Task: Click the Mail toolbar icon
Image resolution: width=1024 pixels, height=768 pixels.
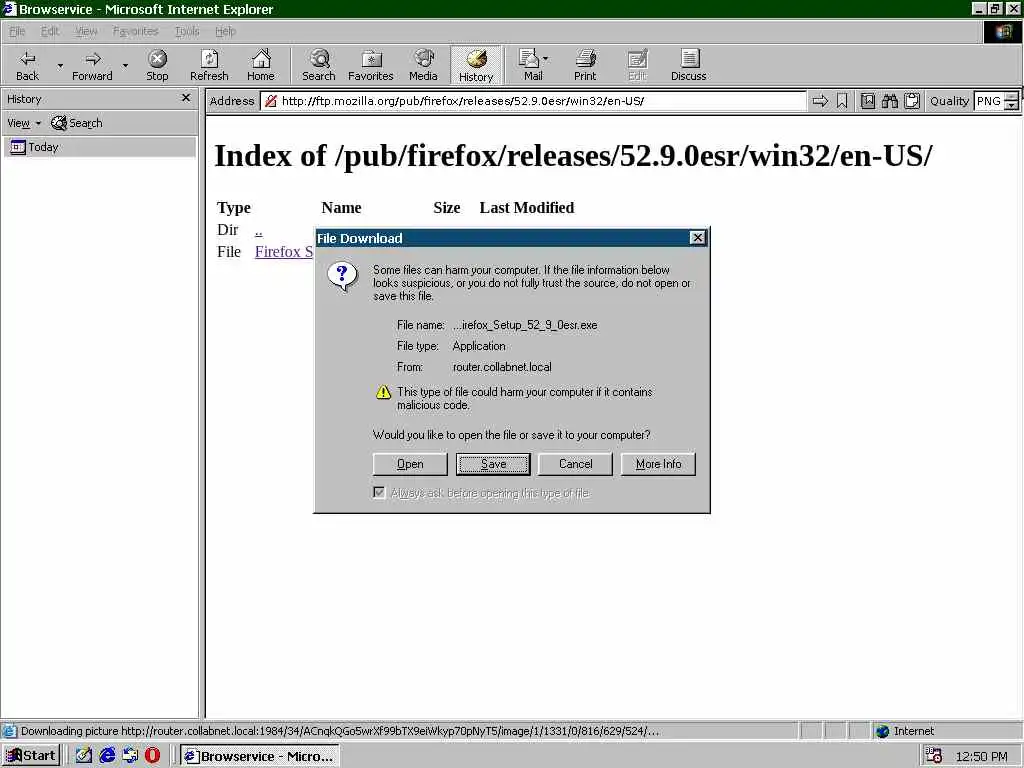Action: [530, 65]
